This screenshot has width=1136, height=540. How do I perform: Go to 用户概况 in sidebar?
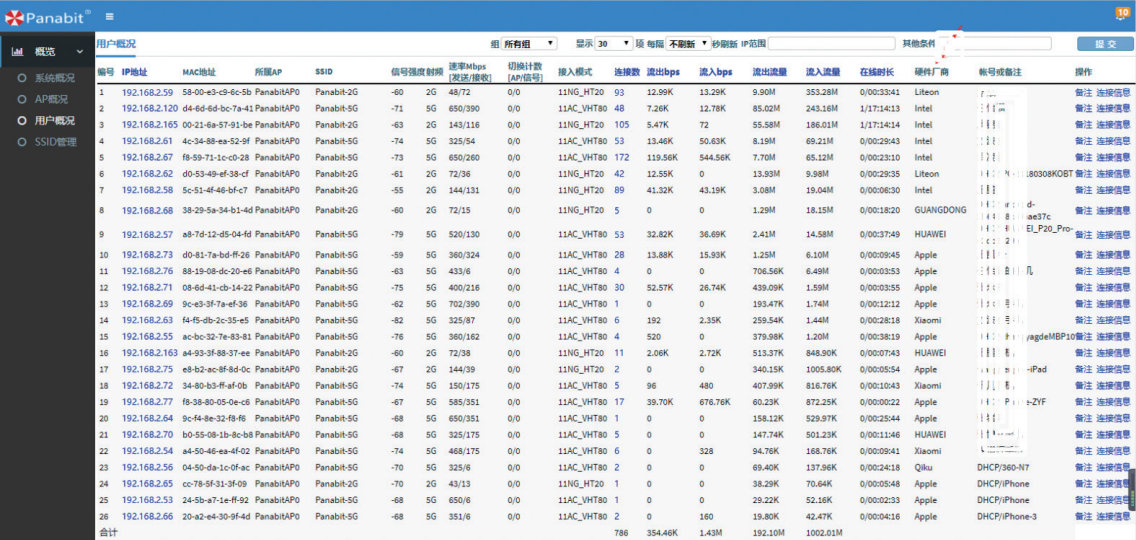[55, 120]
